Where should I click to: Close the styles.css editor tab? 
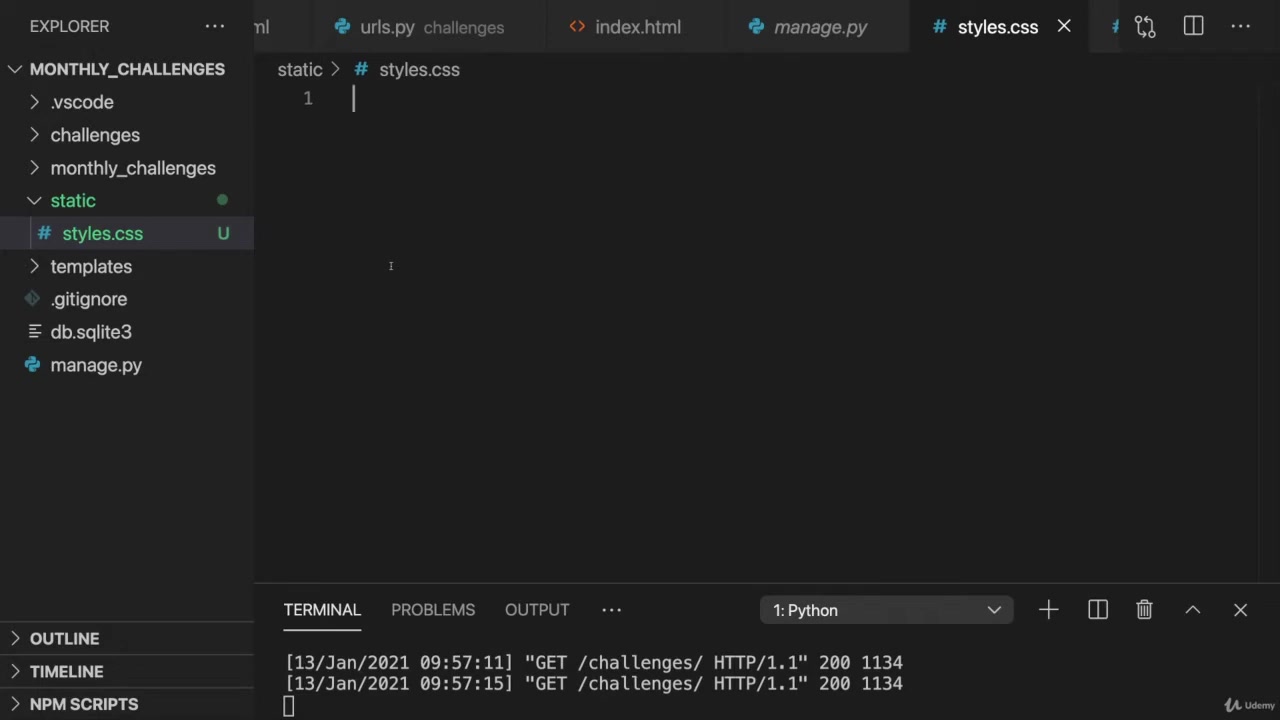[x=1064, y=27]
